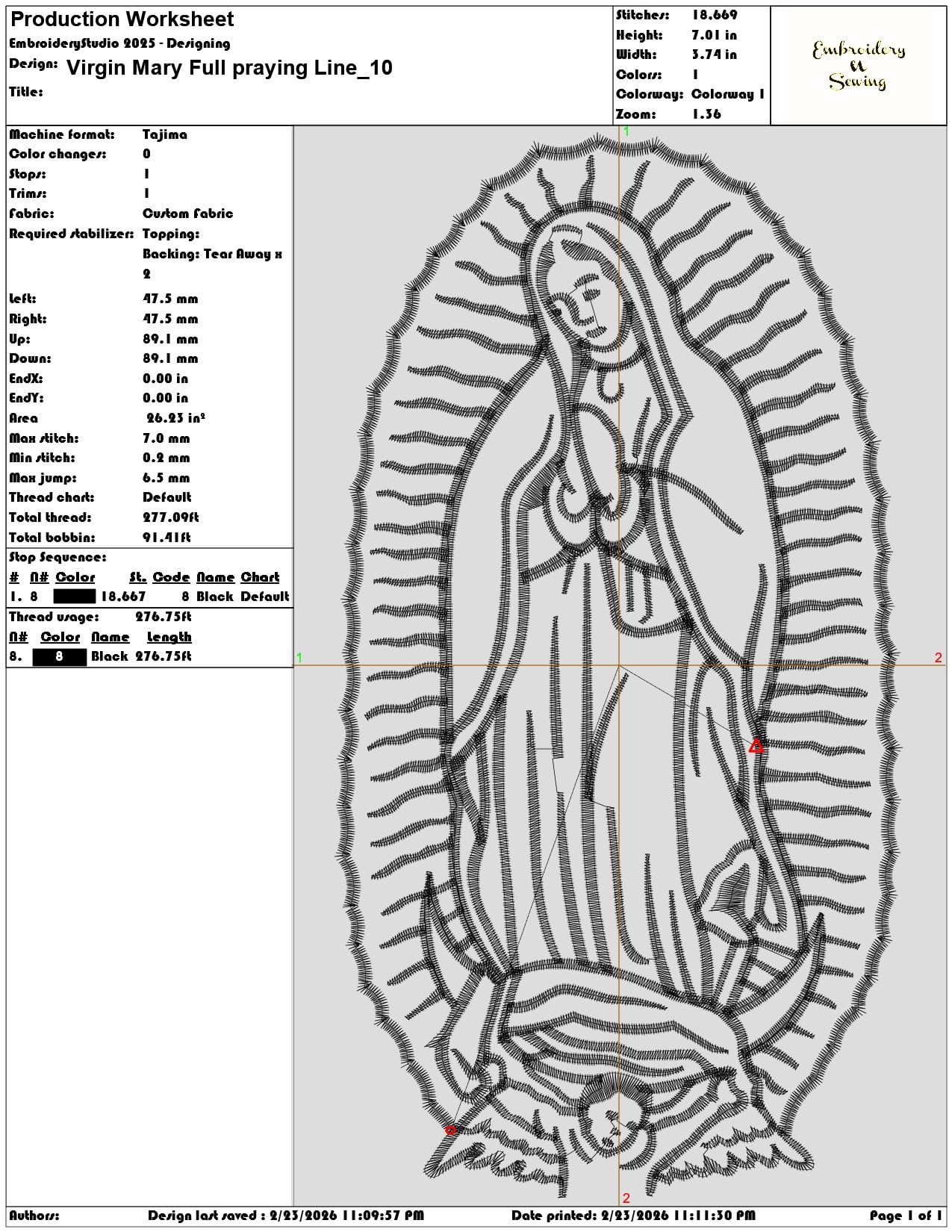This screenshot has width=952, height=1232.
Task: Select the Machine format value Tajima
Action: point(165,134)
